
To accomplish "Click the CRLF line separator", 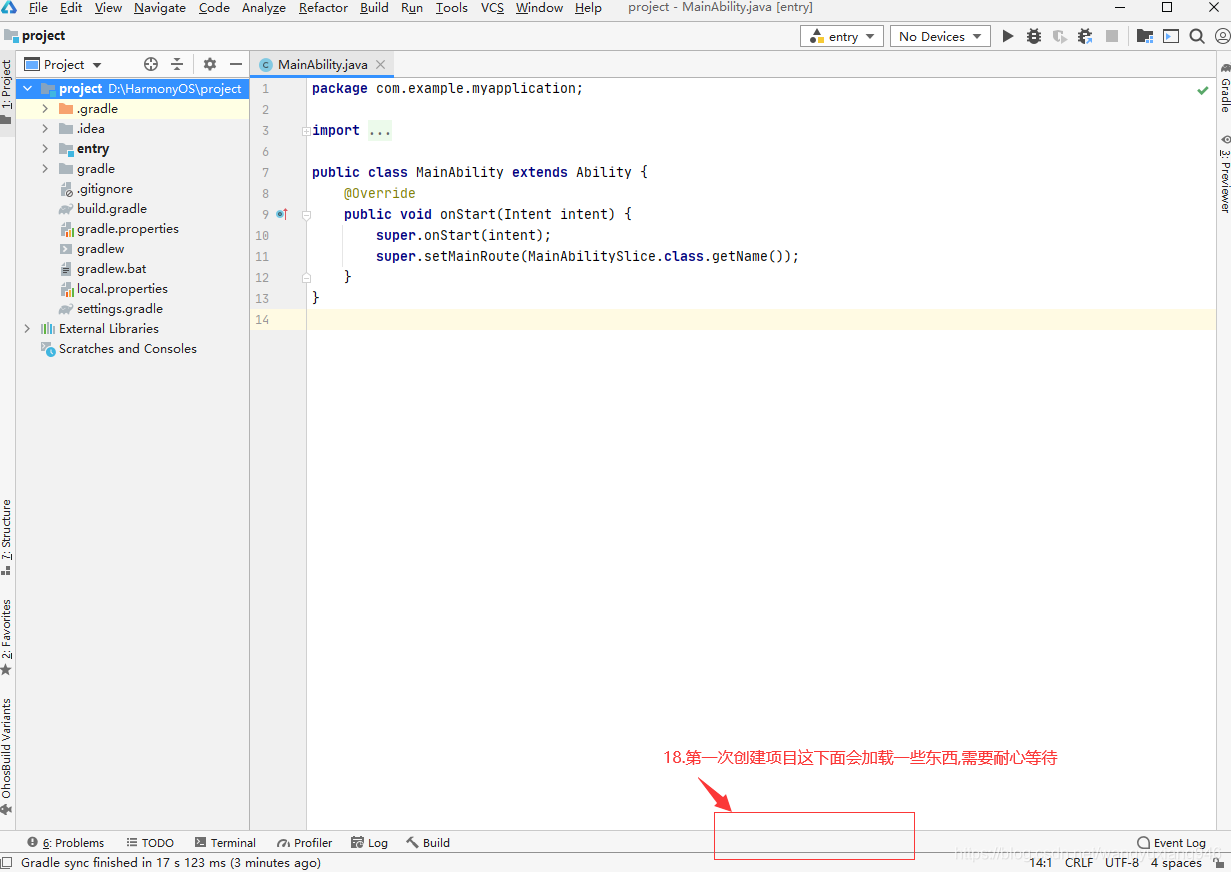I will tap(1079, 862).
